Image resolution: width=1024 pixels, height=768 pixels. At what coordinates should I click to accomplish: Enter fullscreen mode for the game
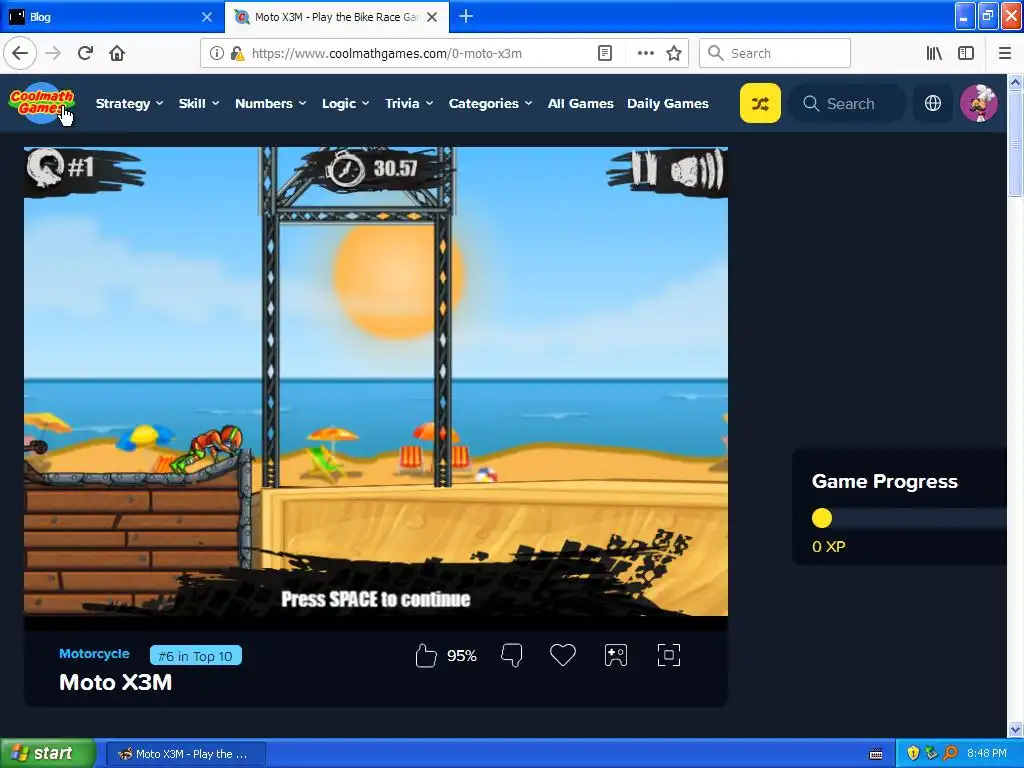click(x=669, y=655)
